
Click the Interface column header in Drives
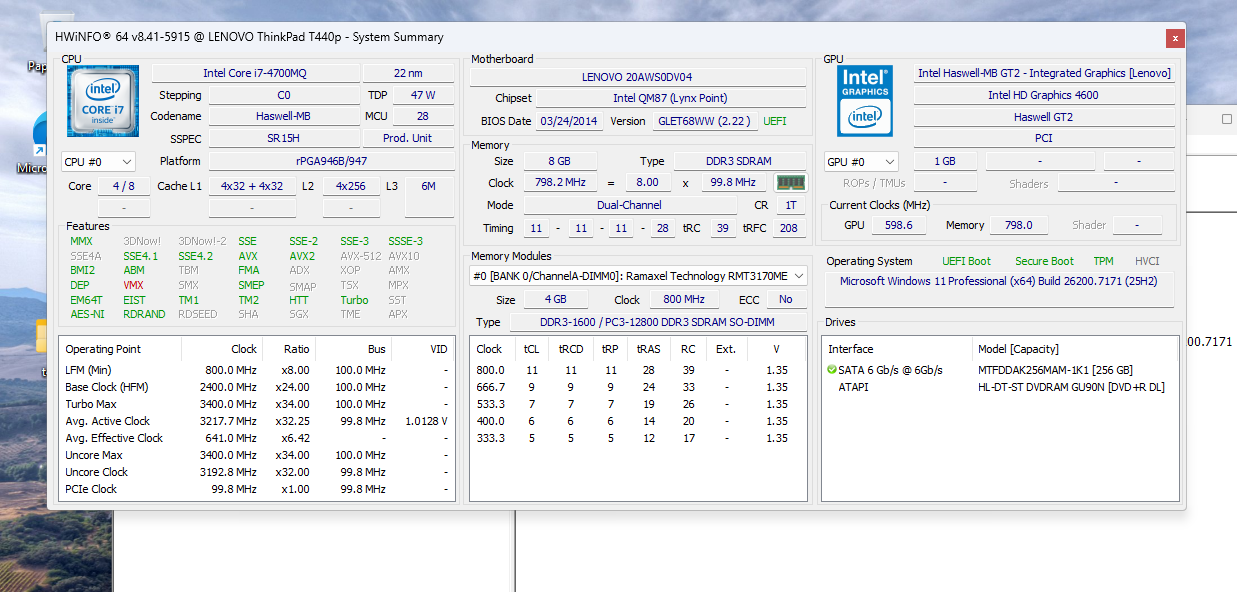pos(897,349)
